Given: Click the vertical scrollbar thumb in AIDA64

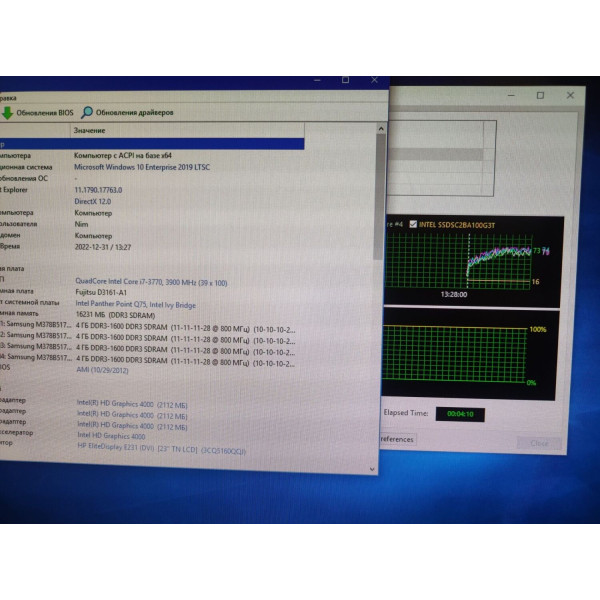Looking at the screenshot, I should pos(379,197).
